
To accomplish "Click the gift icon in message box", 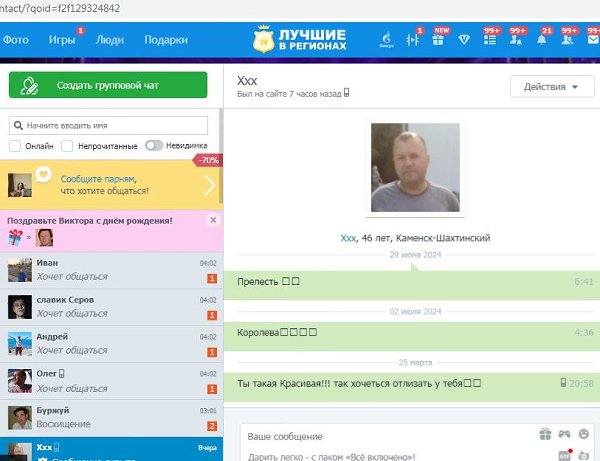I will [545, 434].
